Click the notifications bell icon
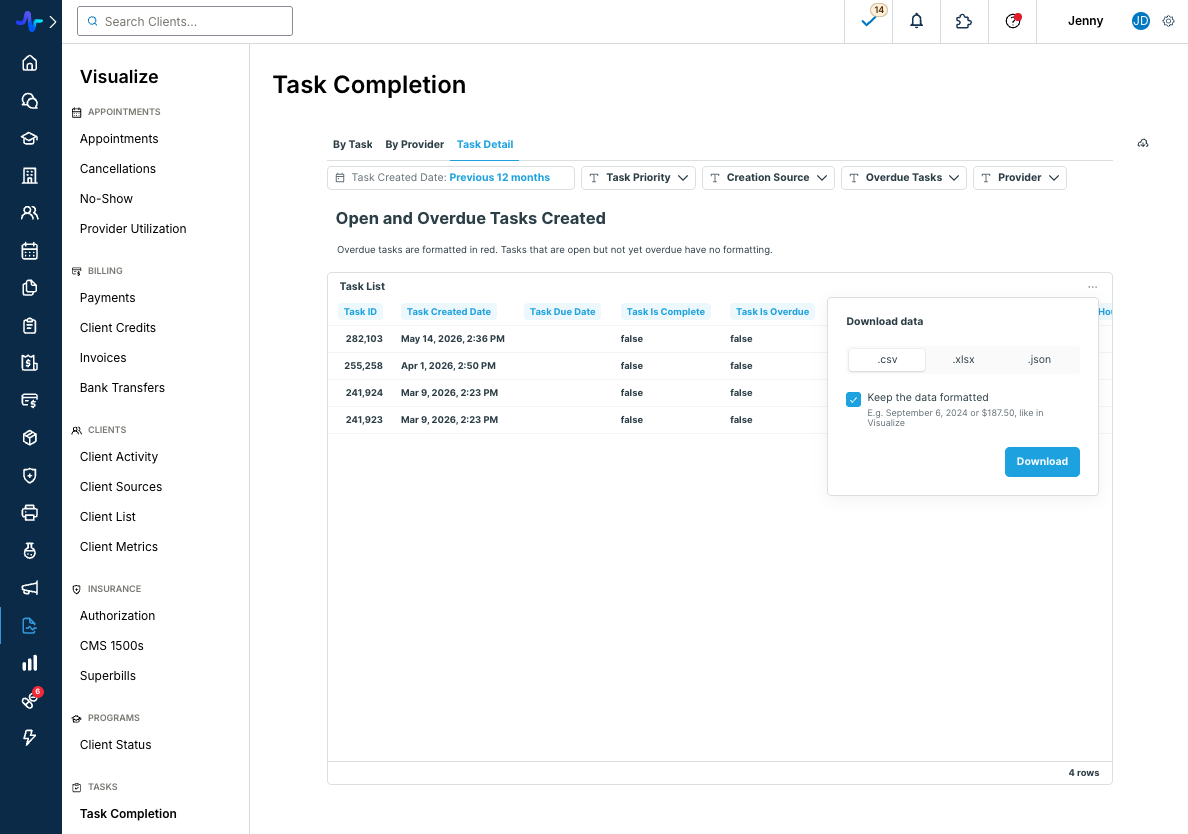Image resolution: width=1188 pixels, height=834 pixels. (x=916, y=21)
